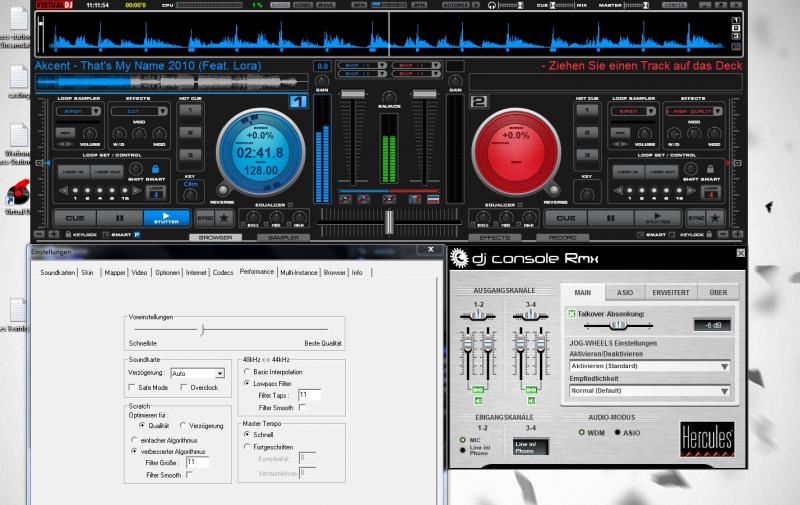Viewport: 800px width, 505px height.
Task: Click the deck 1 Gain knob
Action: (321, 81)
